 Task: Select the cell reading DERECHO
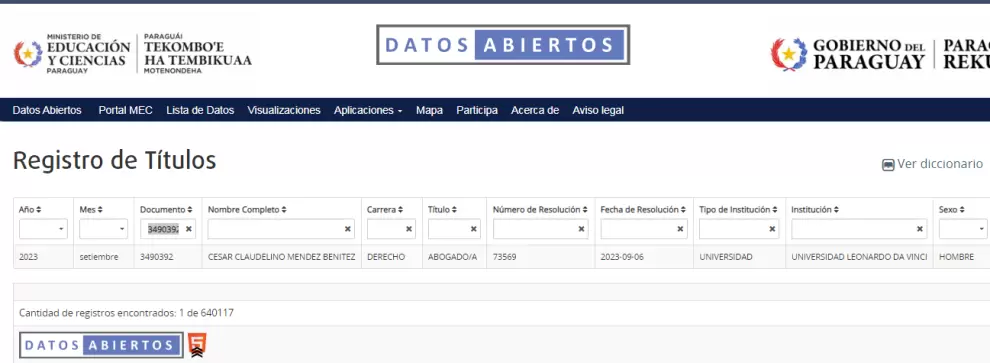tap(391, 258)
